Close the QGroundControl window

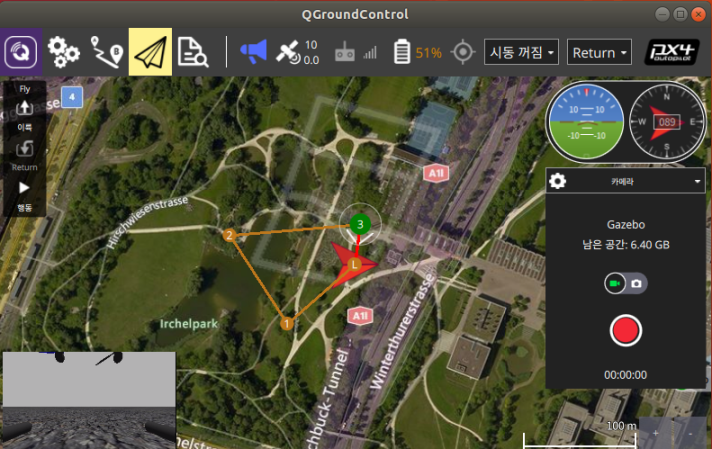[x=698, y=15]
